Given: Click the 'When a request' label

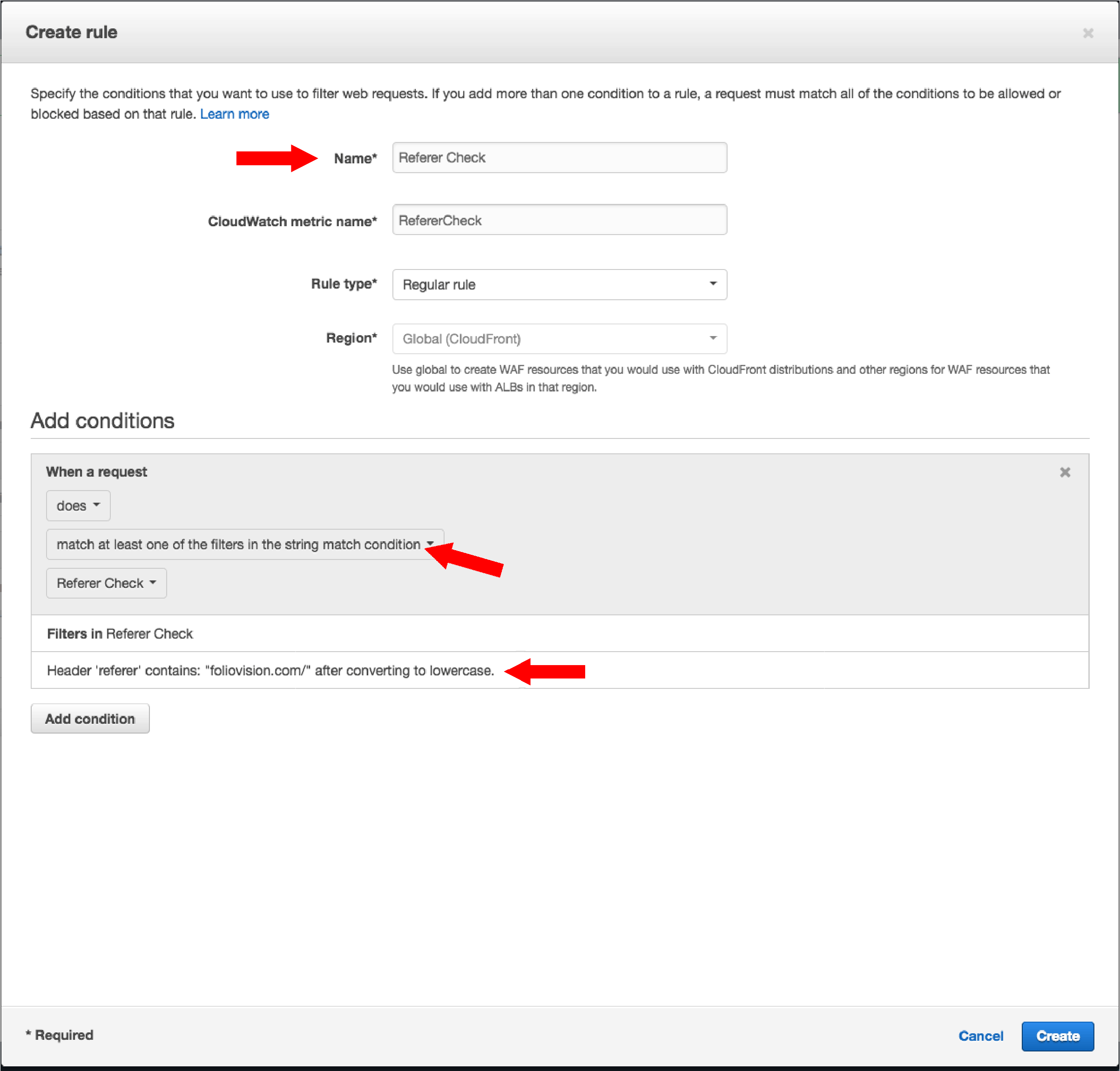Looking at the screenshot, I should (x=96, y=472).
